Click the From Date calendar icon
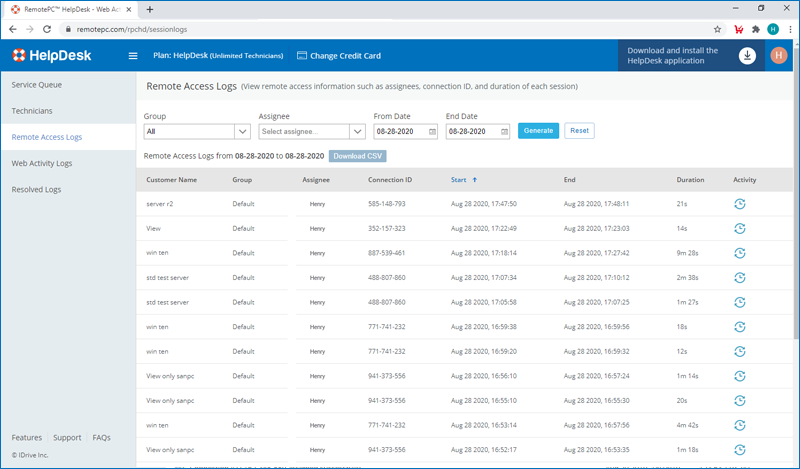This screenshot has height=469, width=800. point(432,131)
